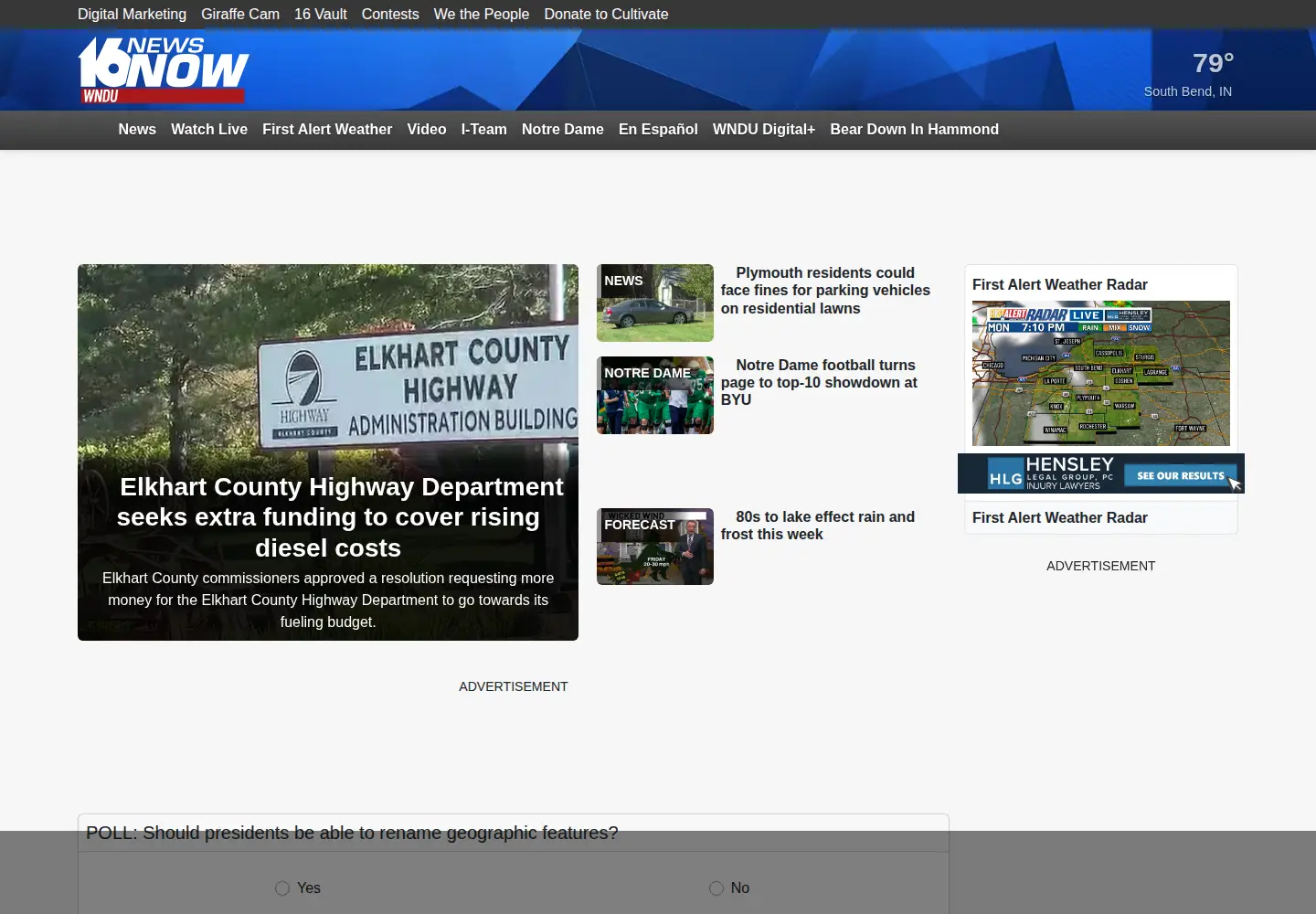Open Plymouth residents parking fines headline
Screen dimensions: 1316x914
pyautogui.click(x=825, y=291)
